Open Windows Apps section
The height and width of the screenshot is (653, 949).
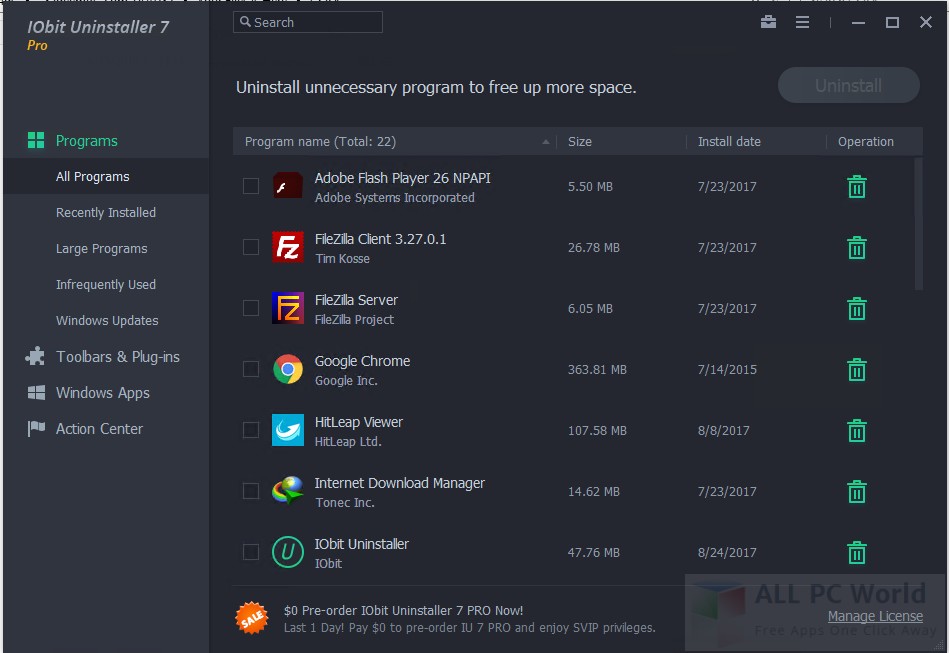pyautogui.click(x=103, y=393)
